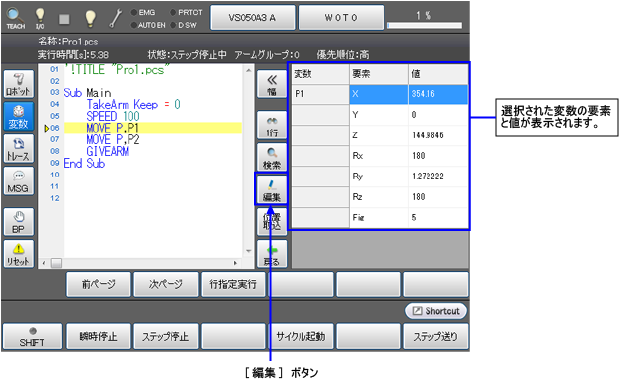619x379 pixels.
Task: Expand robot selection VS050A3 A
Action: 253,17
